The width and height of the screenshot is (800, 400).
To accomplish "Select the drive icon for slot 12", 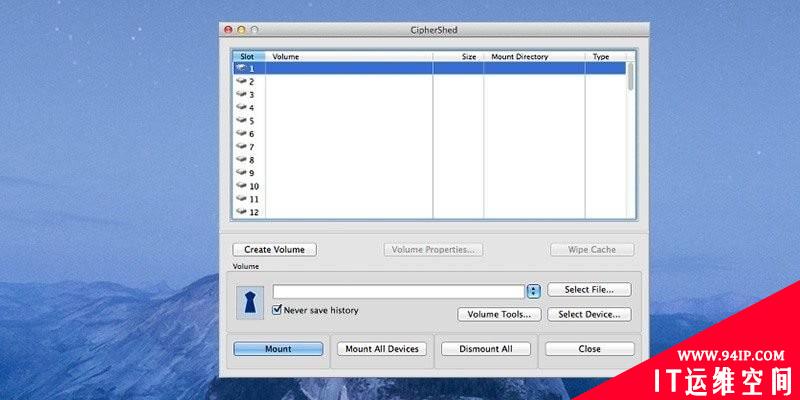I will point(242,212).
